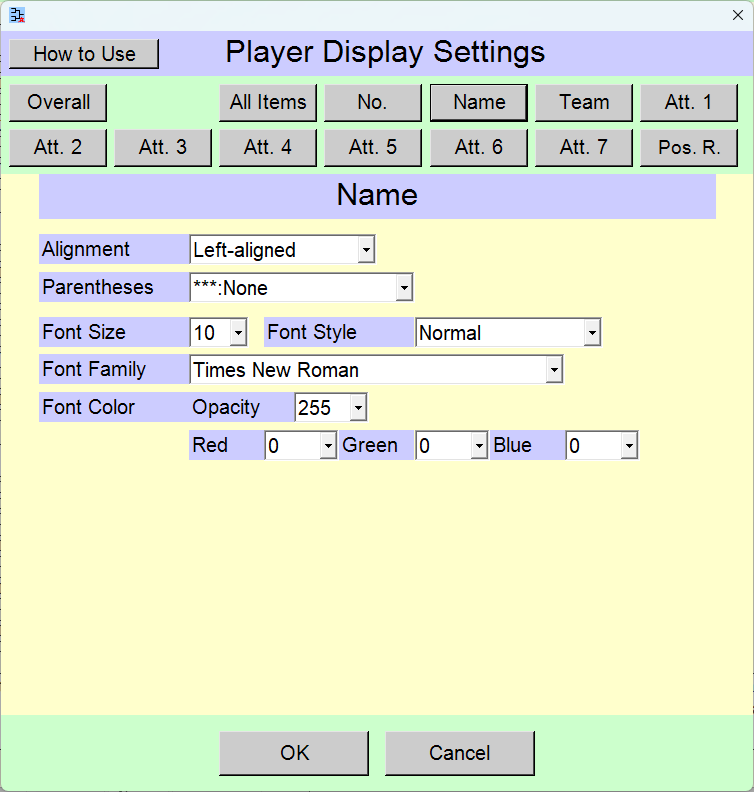
Task: Open the Opacity value dropdown
Action: tap(358, 407)
